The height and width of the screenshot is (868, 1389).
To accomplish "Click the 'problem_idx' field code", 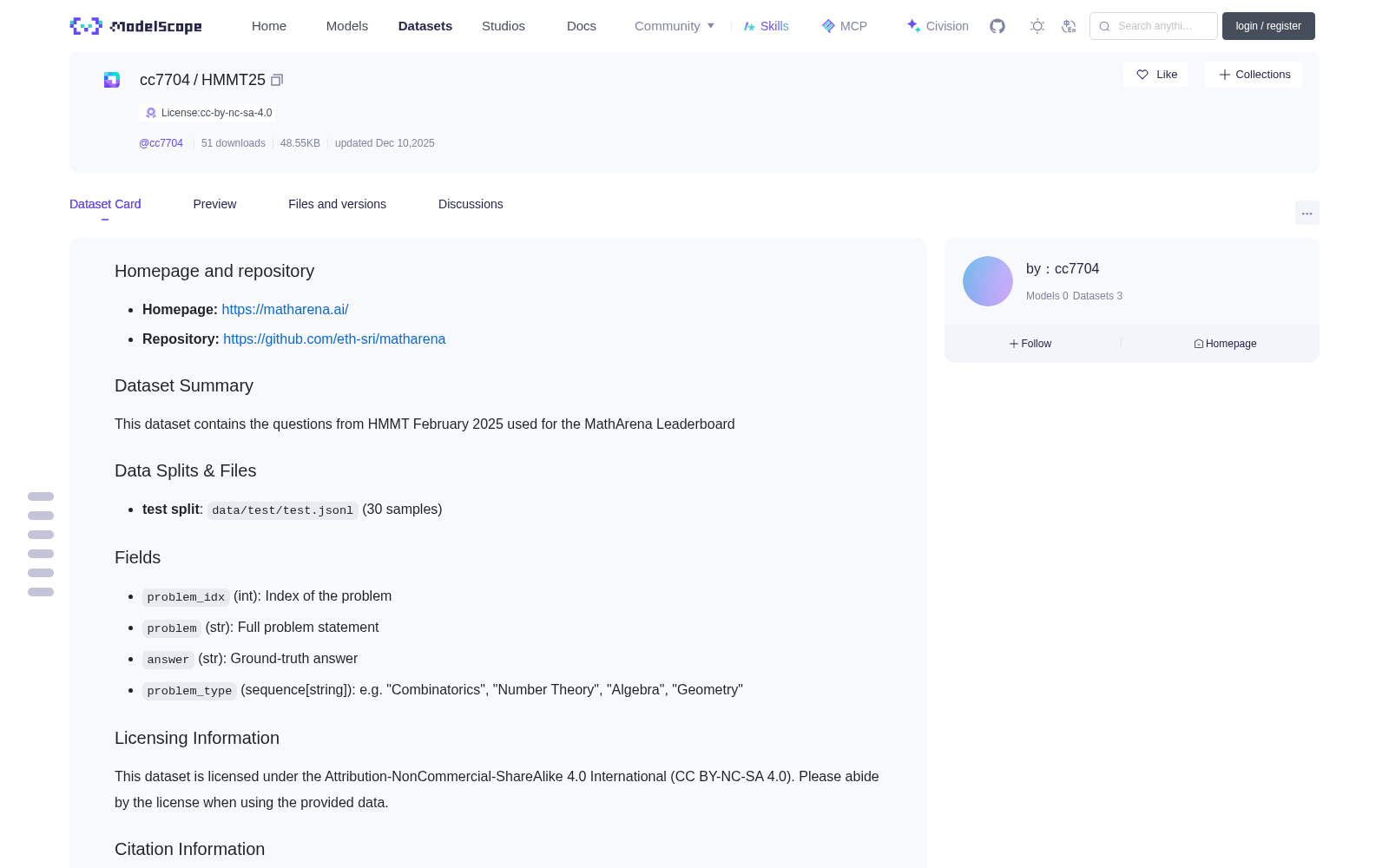I will pyautogui.click(x=186, y=597).
